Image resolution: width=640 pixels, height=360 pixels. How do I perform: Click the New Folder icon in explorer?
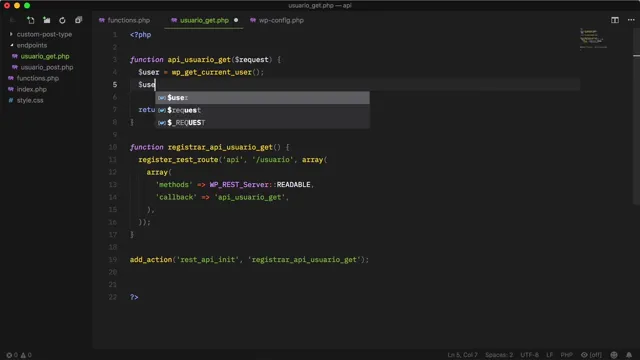coord(47,20)
